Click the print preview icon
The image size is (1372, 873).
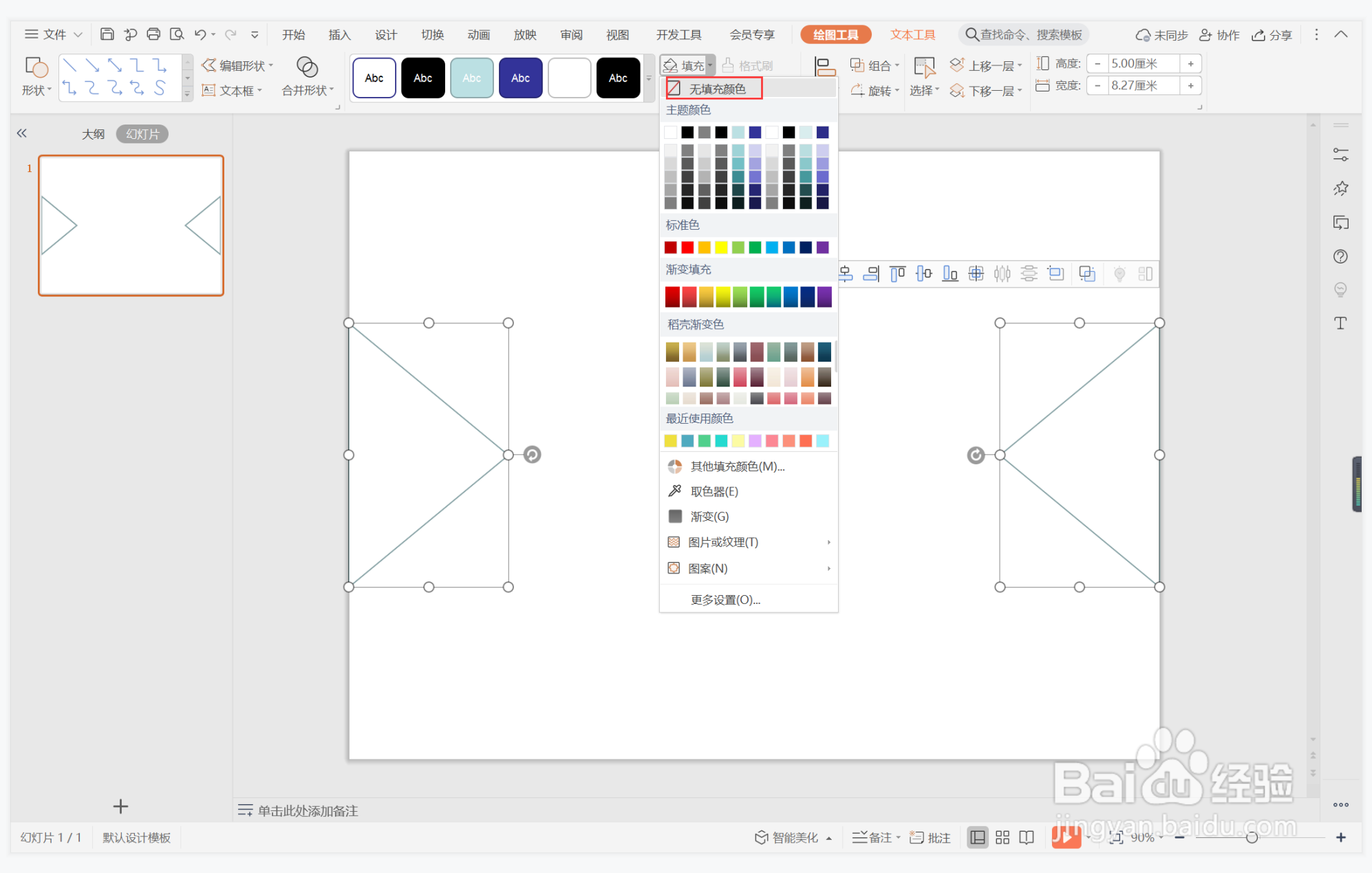[x=177, y=34]
